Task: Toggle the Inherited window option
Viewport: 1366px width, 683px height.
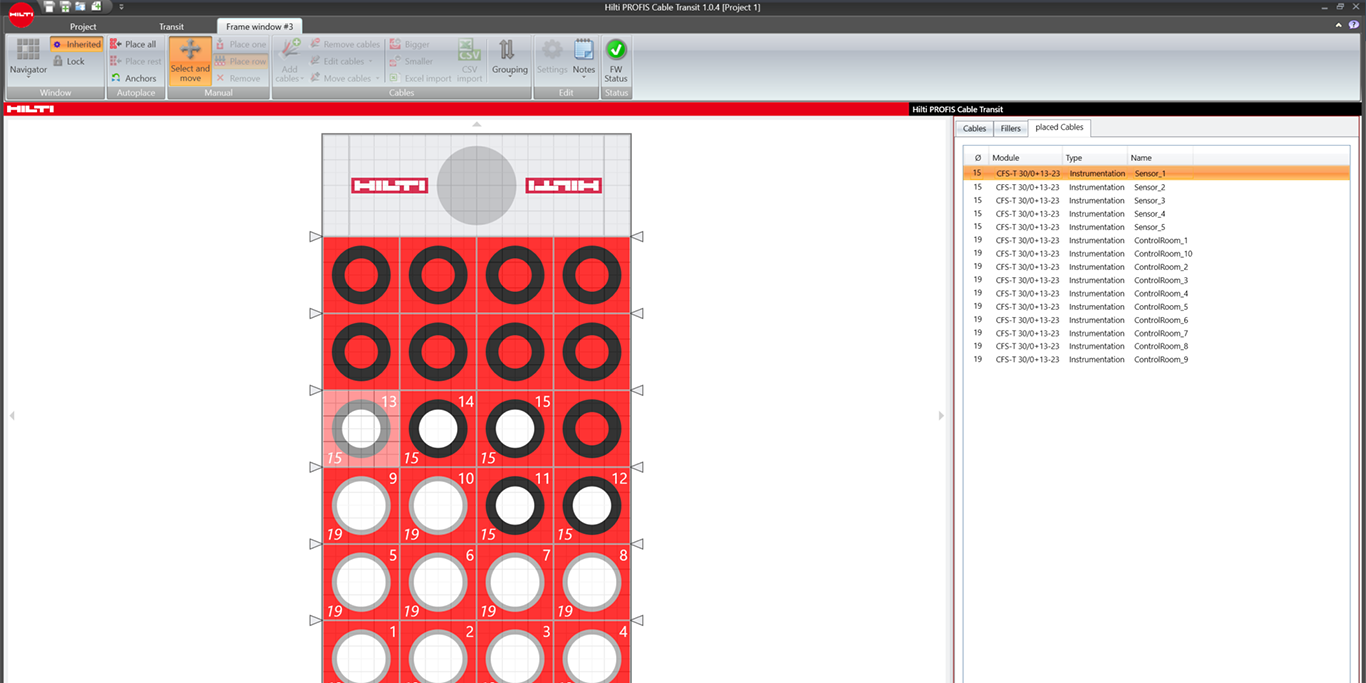Action: click(77, 44)
